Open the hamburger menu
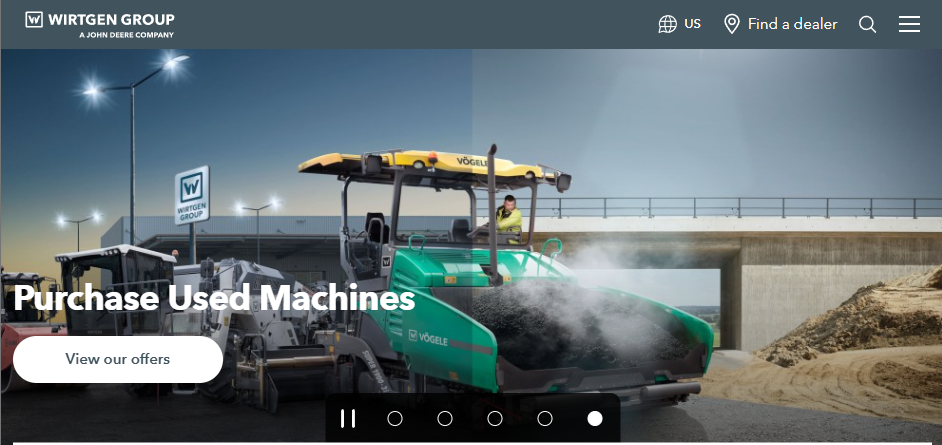 click(910, 24)
